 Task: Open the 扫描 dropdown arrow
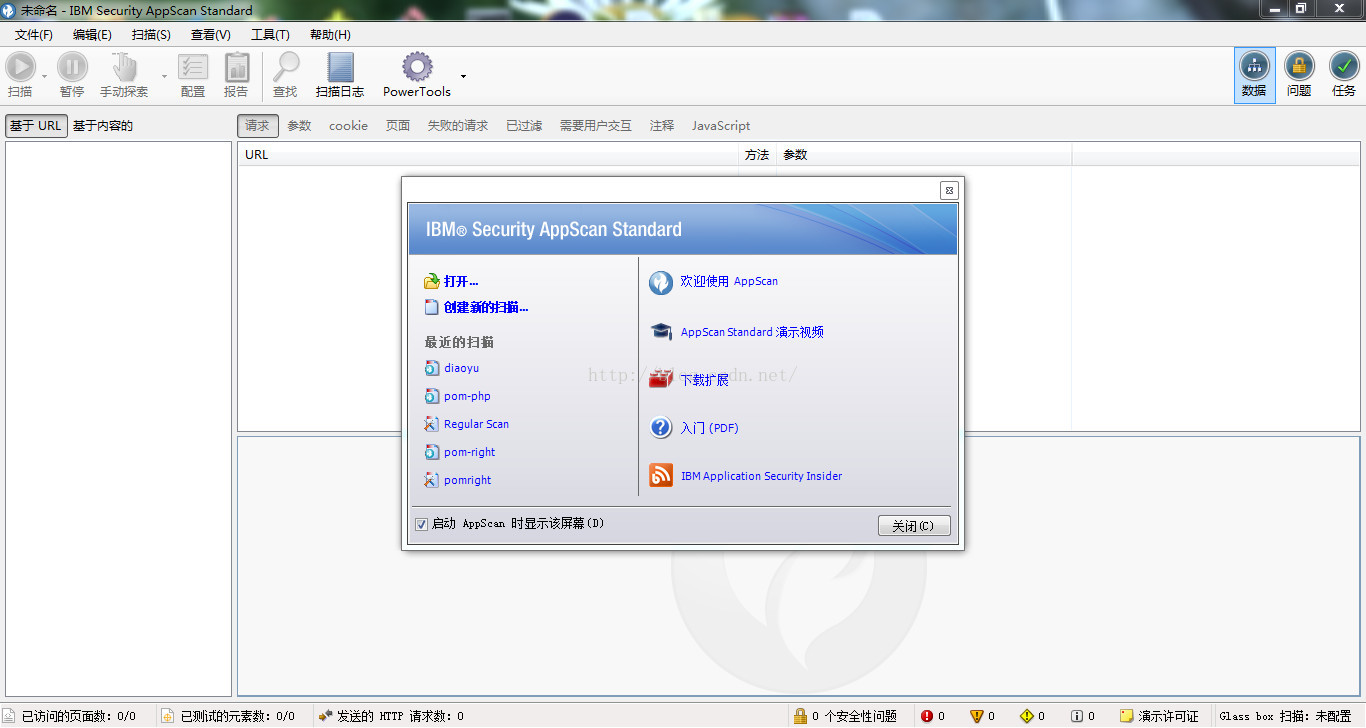pyautogui.click(x=44, y=76)
